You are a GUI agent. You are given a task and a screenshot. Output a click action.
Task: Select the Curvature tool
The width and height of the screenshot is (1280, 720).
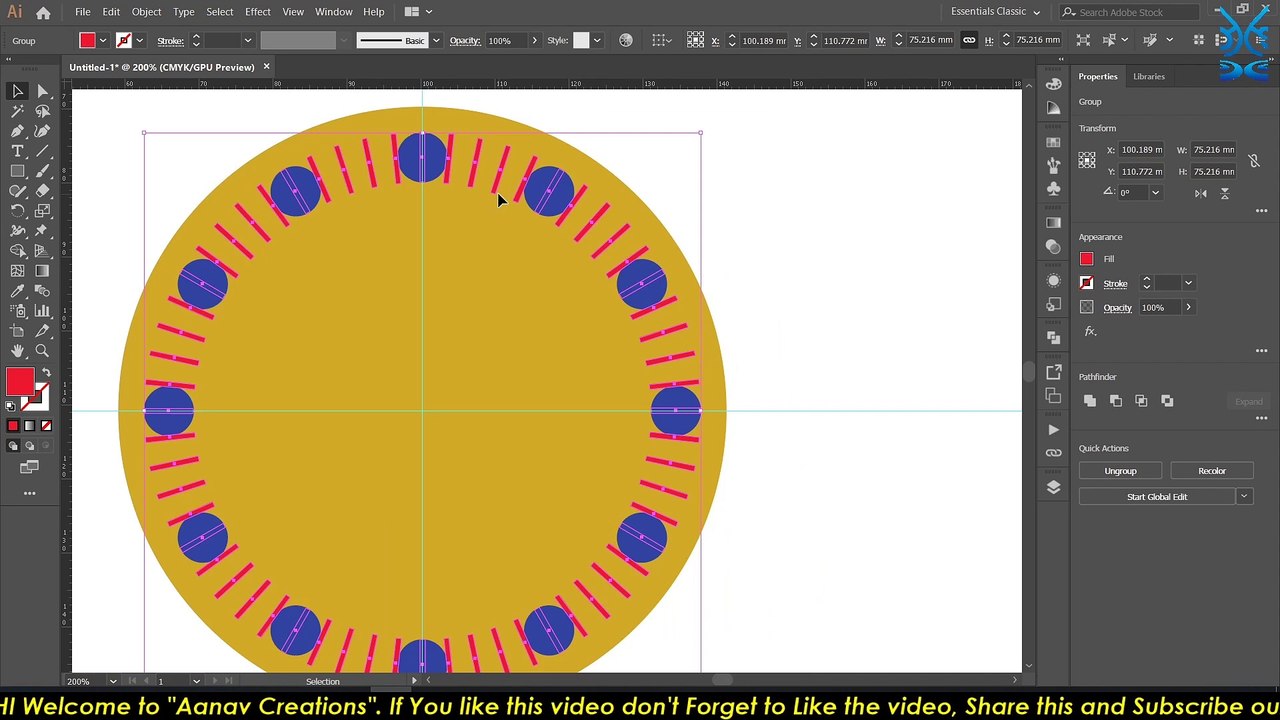[x=42, y=131]
